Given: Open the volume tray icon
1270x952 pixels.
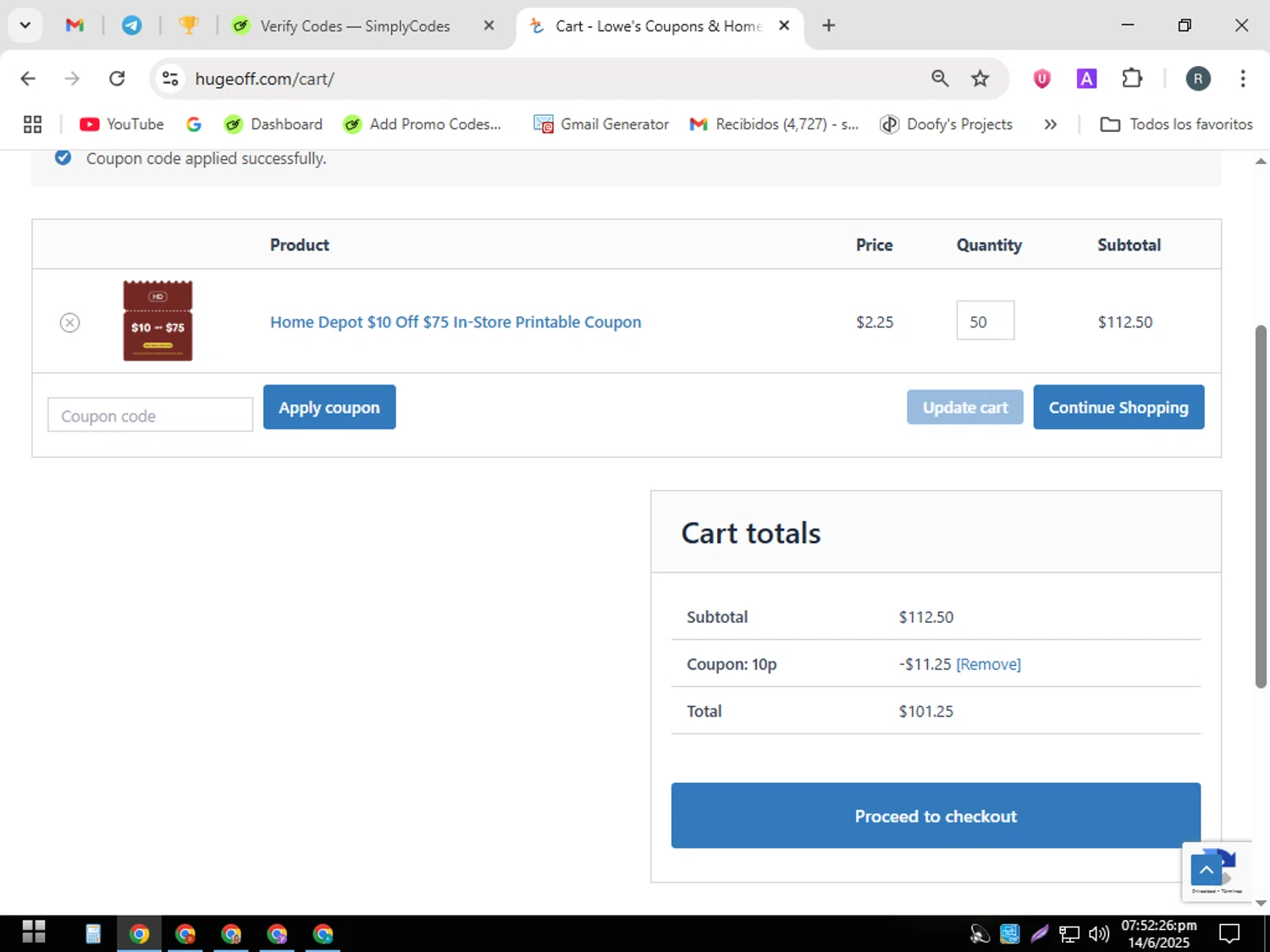Looking at the screenshot, I should pyautogui.click(x=1099, y=933).
